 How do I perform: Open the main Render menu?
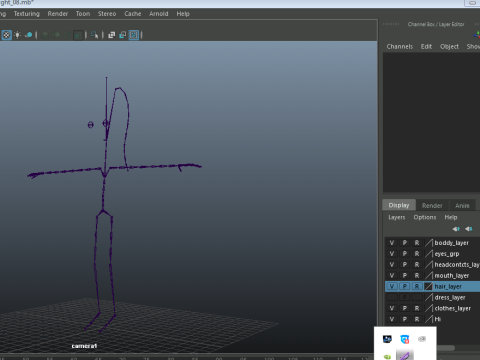58,14
